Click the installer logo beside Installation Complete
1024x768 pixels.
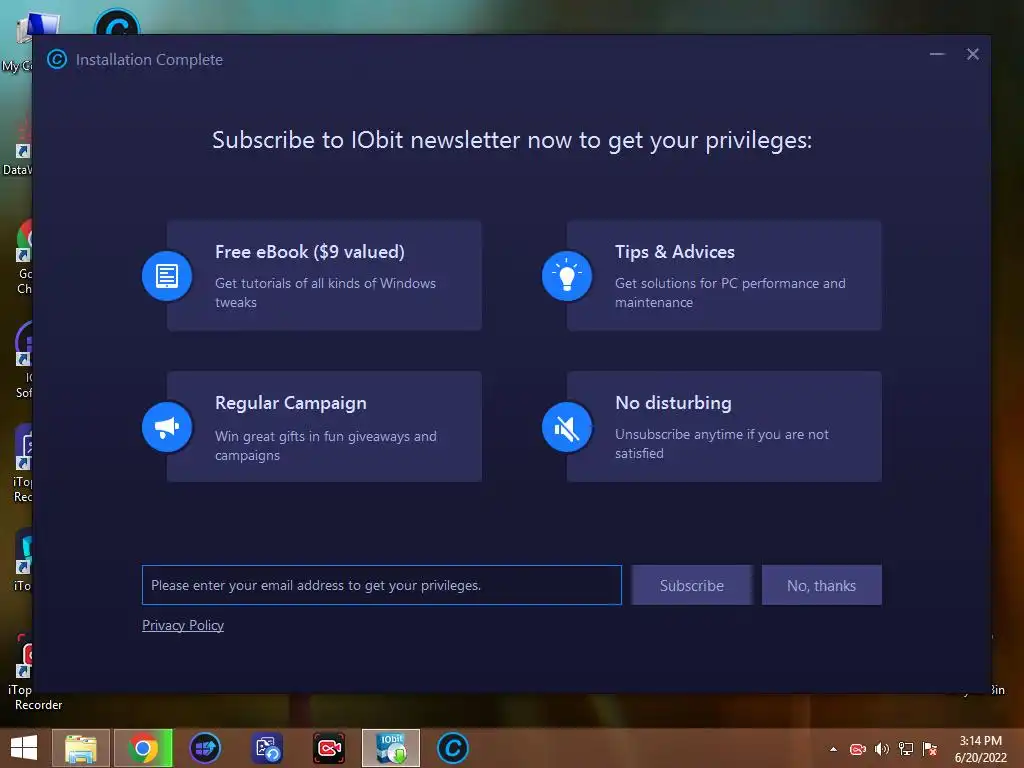pyautogui.click(x=57, y=59)
